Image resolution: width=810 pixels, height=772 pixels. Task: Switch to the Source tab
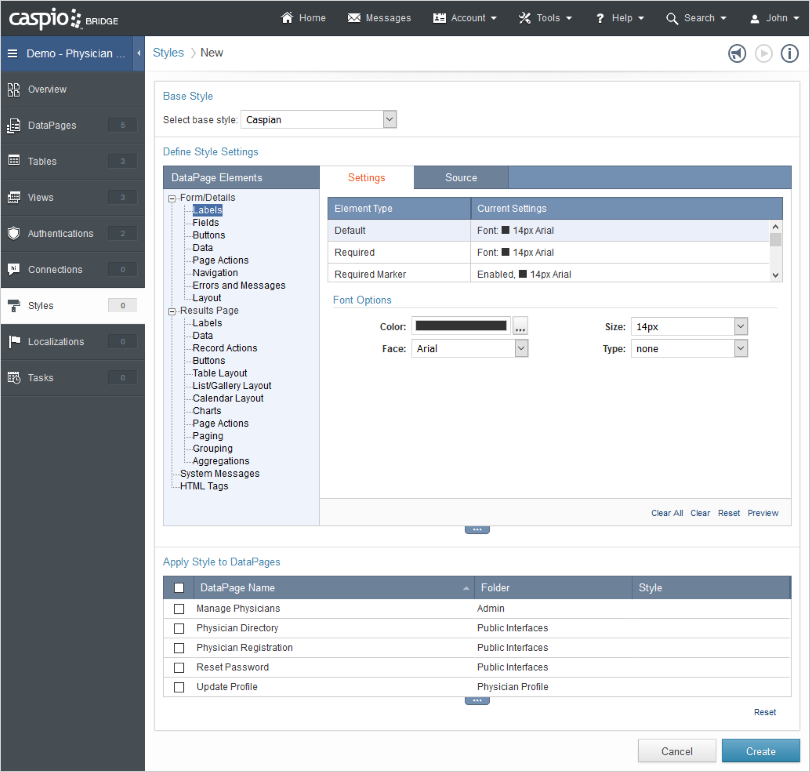pyautogui.click(x=461, y=178)
